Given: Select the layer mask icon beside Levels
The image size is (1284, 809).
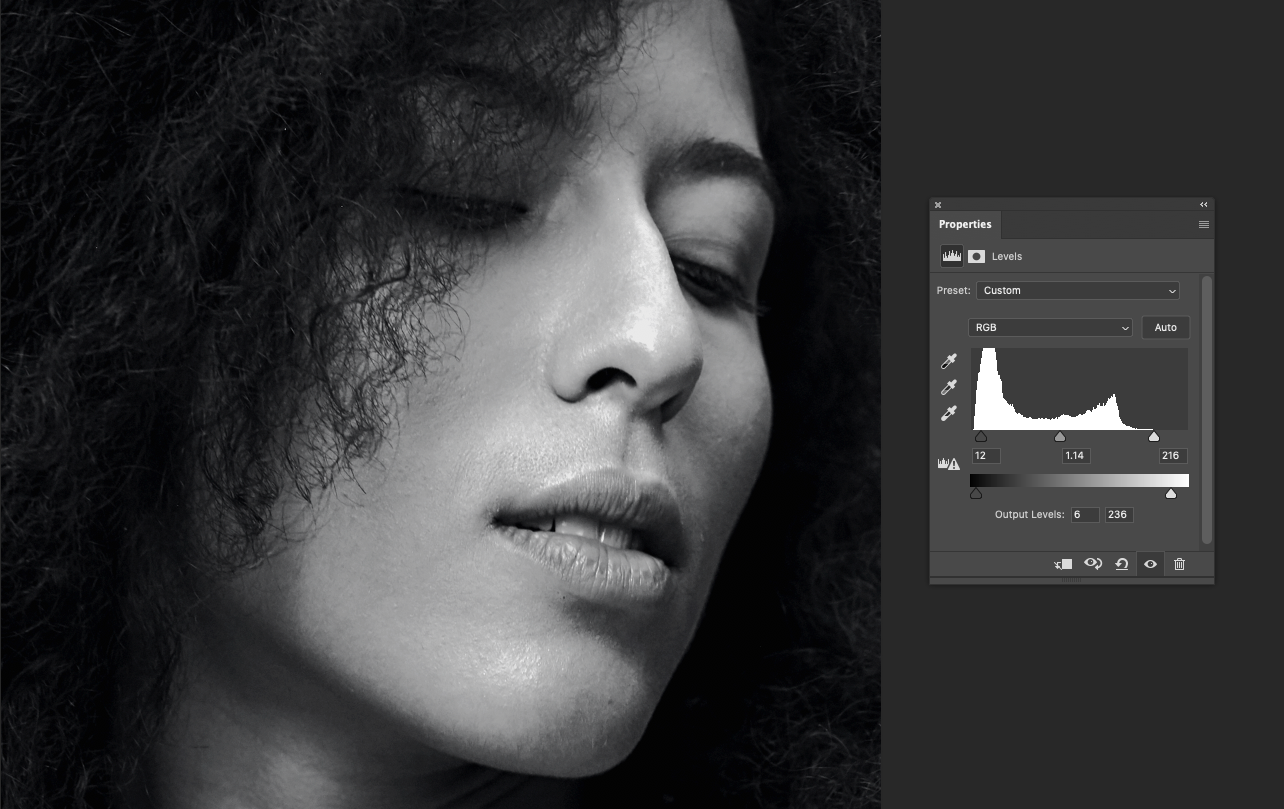Looking at the screenshot, I should 976,256.
